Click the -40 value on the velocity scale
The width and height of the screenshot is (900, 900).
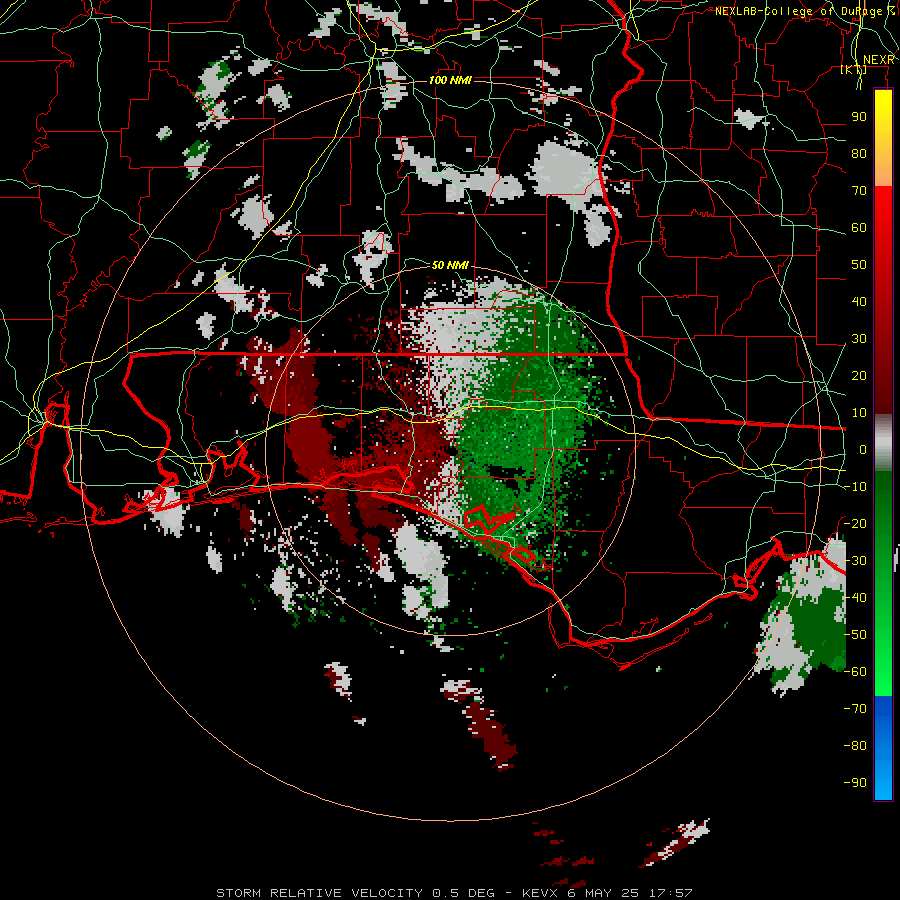pyautogui.click(x=855, y=598)
